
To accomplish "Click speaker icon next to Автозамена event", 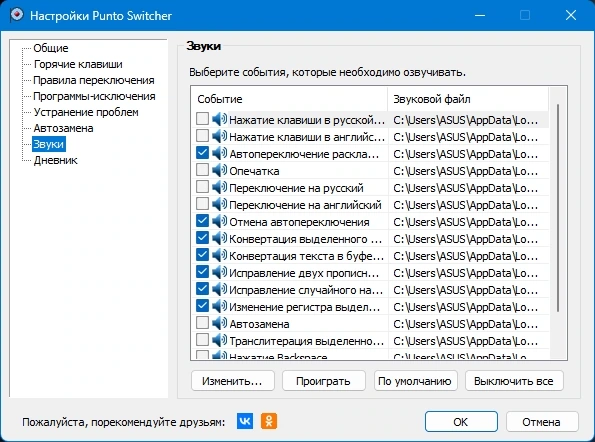I will (219, 323).
